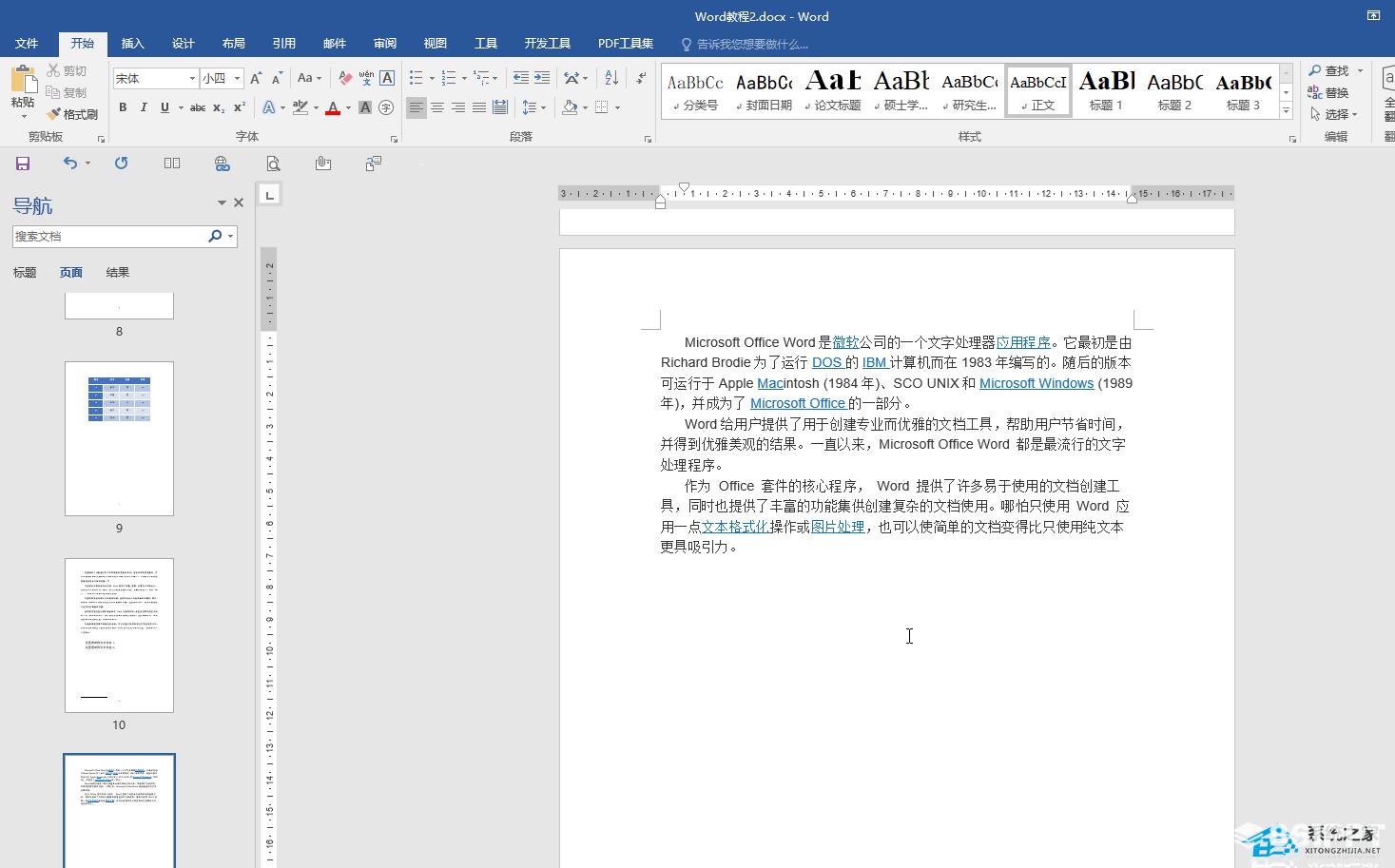The image size is (1395, 868).
Task: Apply superscript formatting
Action: pyautogui.click(x=240, y=107)
